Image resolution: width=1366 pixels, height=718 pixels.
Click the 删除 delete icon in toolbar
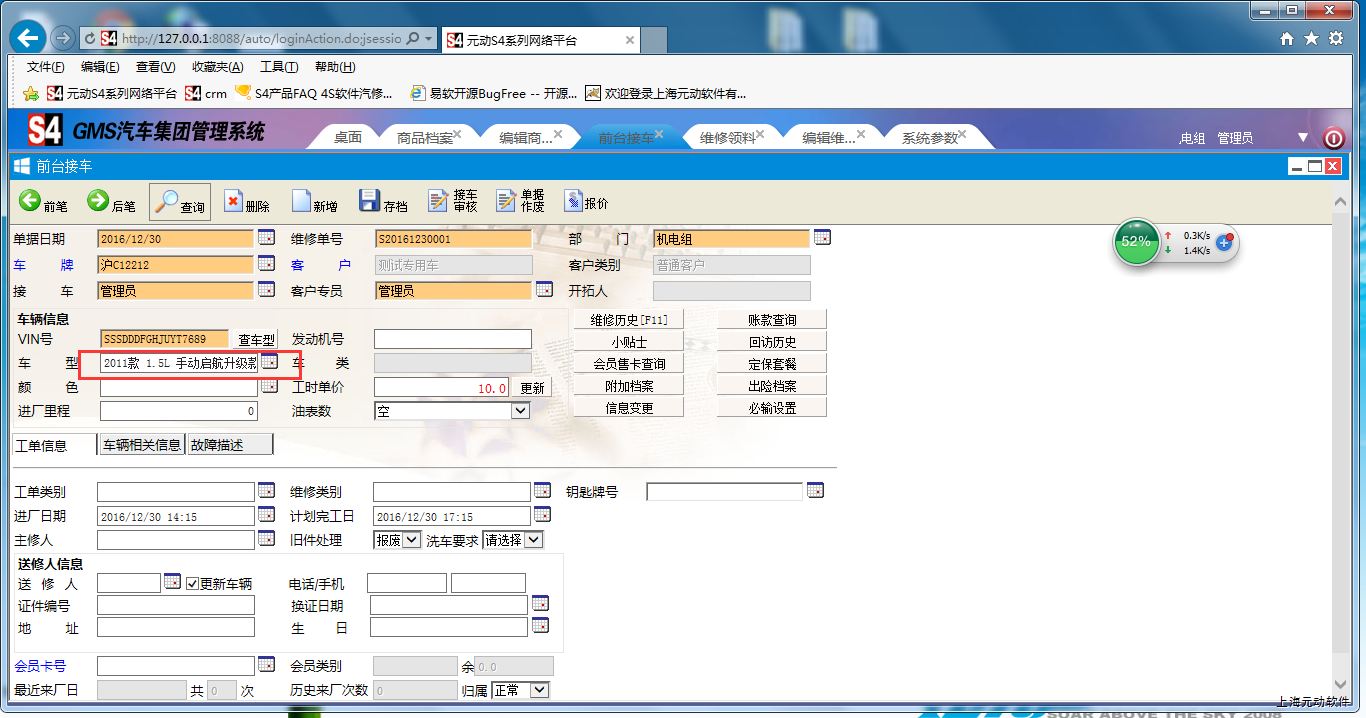[234, 202]
